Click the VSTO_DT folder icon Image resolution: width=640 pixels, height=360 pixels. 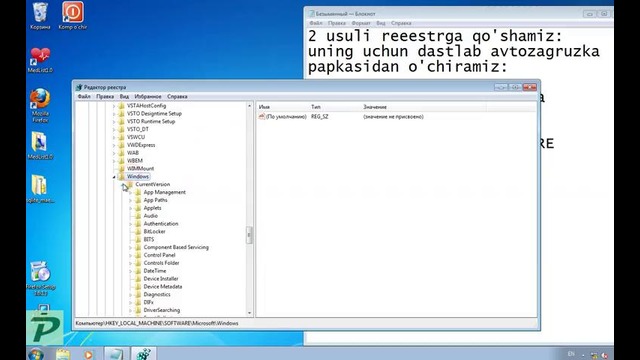121,129
